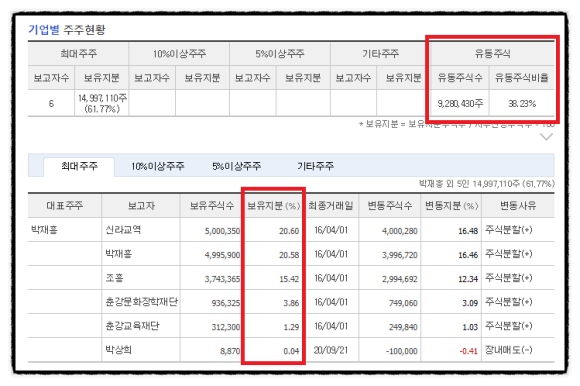This screenshot has width=580, height=386.
Task: Click the 4,995,900 shares value
Action: pyautogui.click(x=222, y=255)
